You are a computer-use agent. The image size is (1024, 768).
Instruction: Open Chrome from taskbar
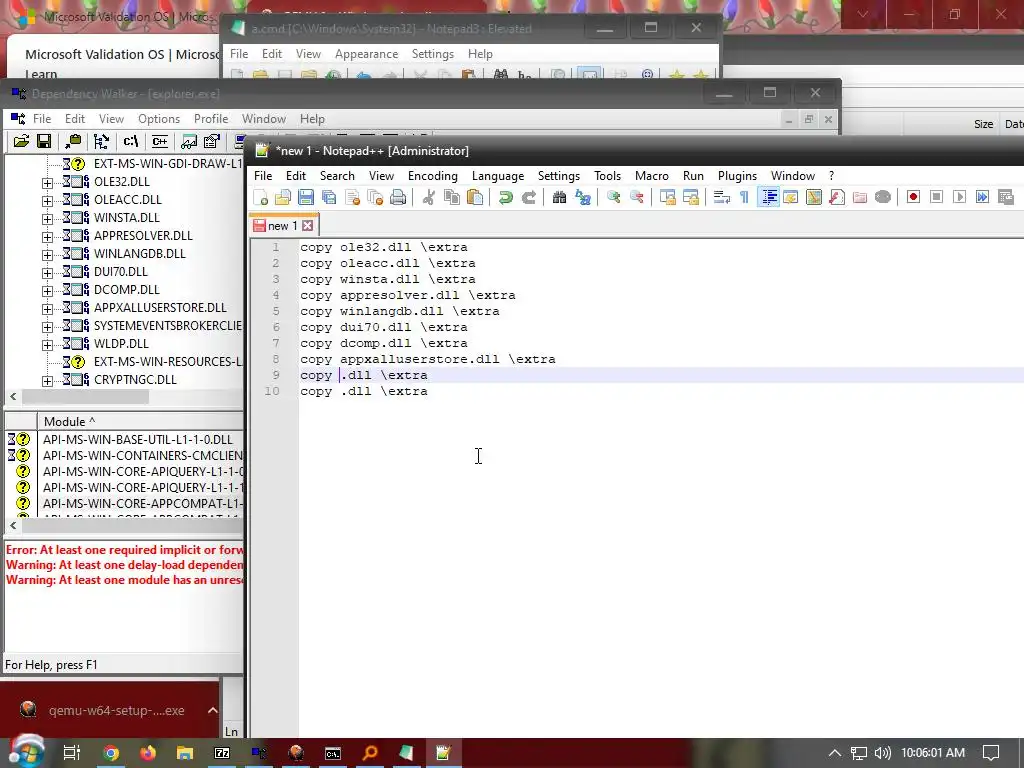(111, 753)
